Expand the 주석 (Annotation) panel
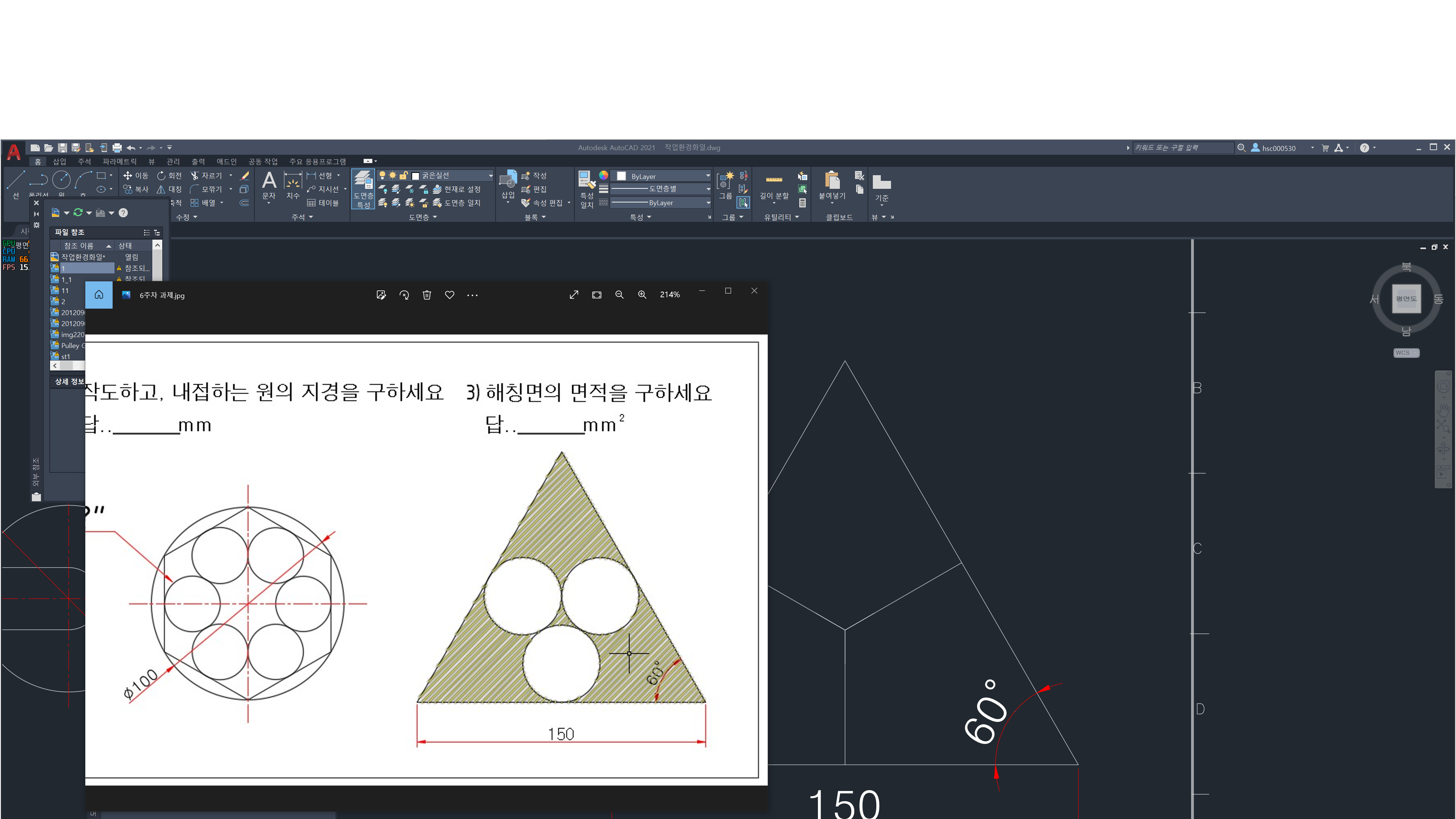Viewport: 1456px width, 819px height. pos(303,217)
